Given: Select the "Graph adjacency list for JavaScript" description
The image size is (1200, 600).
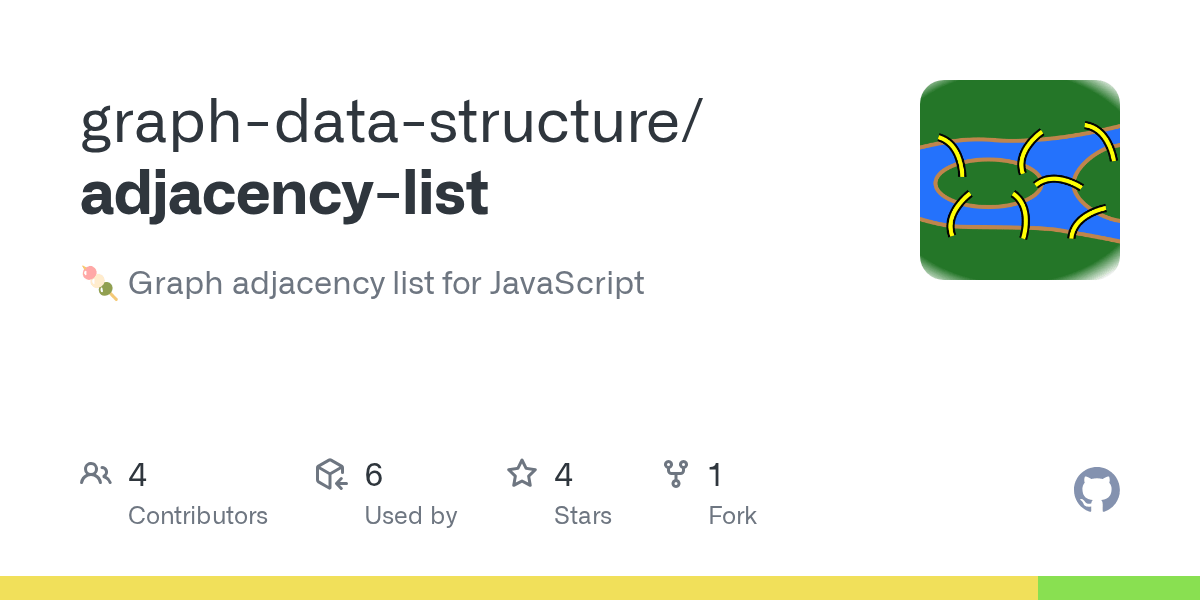Looking at the screenshot, I should coord(386,284).
